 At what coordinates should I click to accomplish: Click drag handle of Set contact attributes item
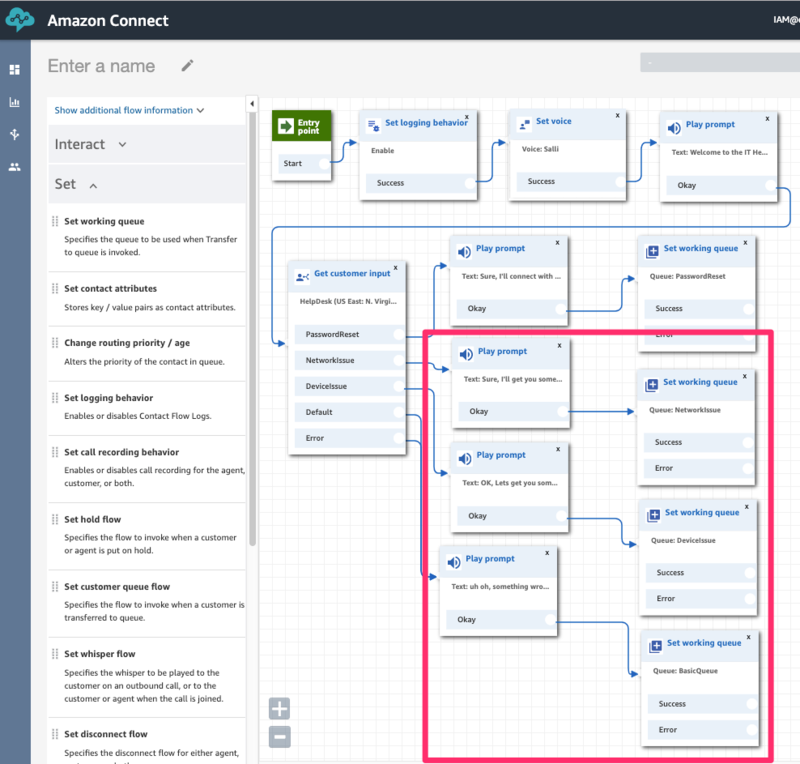(55, 288)
